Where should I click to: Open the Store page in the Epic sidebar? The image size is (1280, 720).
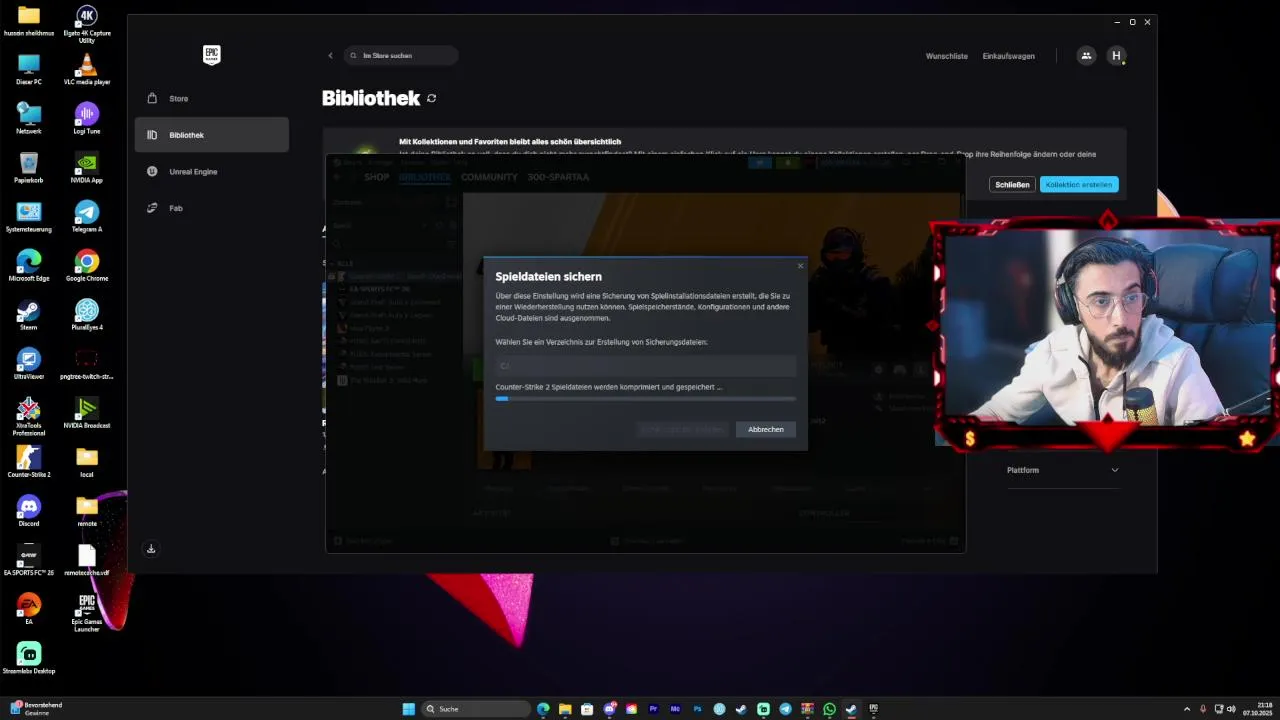pos(212,98)
